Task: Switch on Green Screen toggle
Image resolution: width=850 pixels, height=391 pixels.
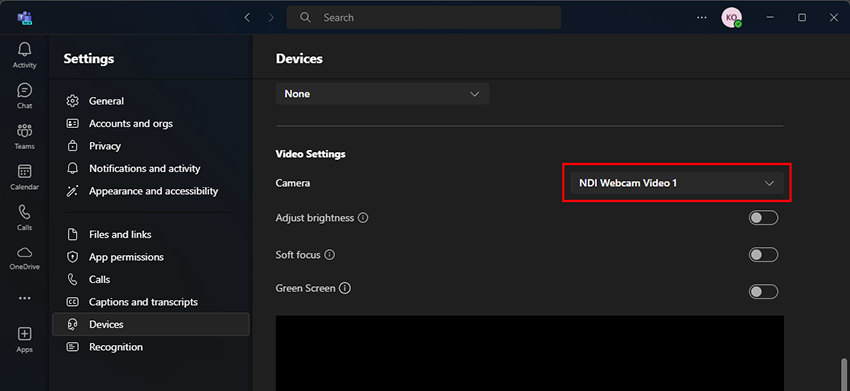Action: [x=763, y=292]
